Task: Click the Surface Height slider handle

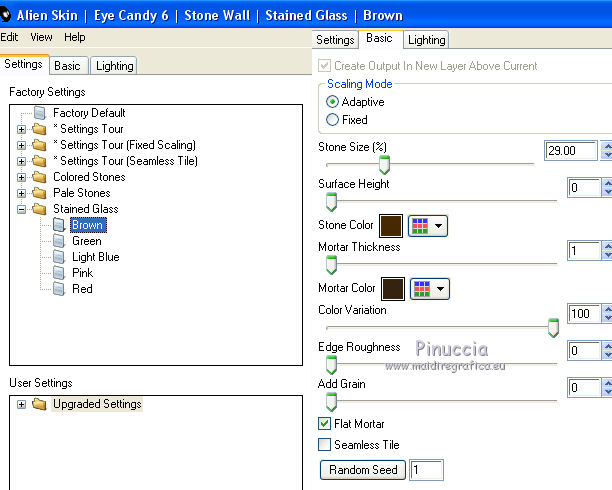Action: (331, 202)
